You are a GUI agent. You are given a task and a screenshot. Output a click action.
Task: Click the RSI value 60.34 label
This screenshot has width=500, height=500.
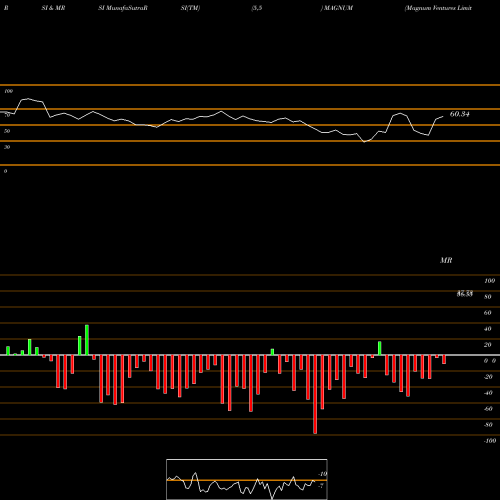(x=460, y=114)
